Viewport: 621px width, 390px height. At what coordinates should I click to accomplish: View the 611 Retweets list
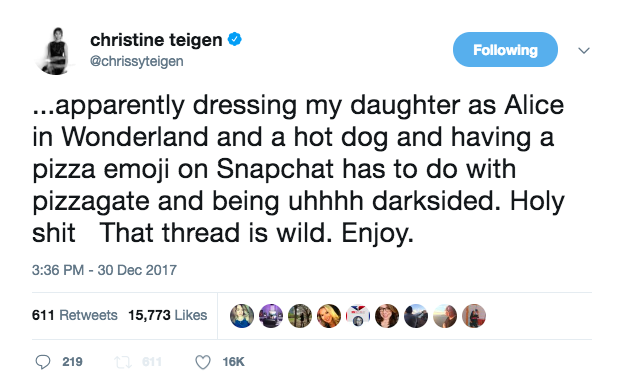[x=74, y=315]
